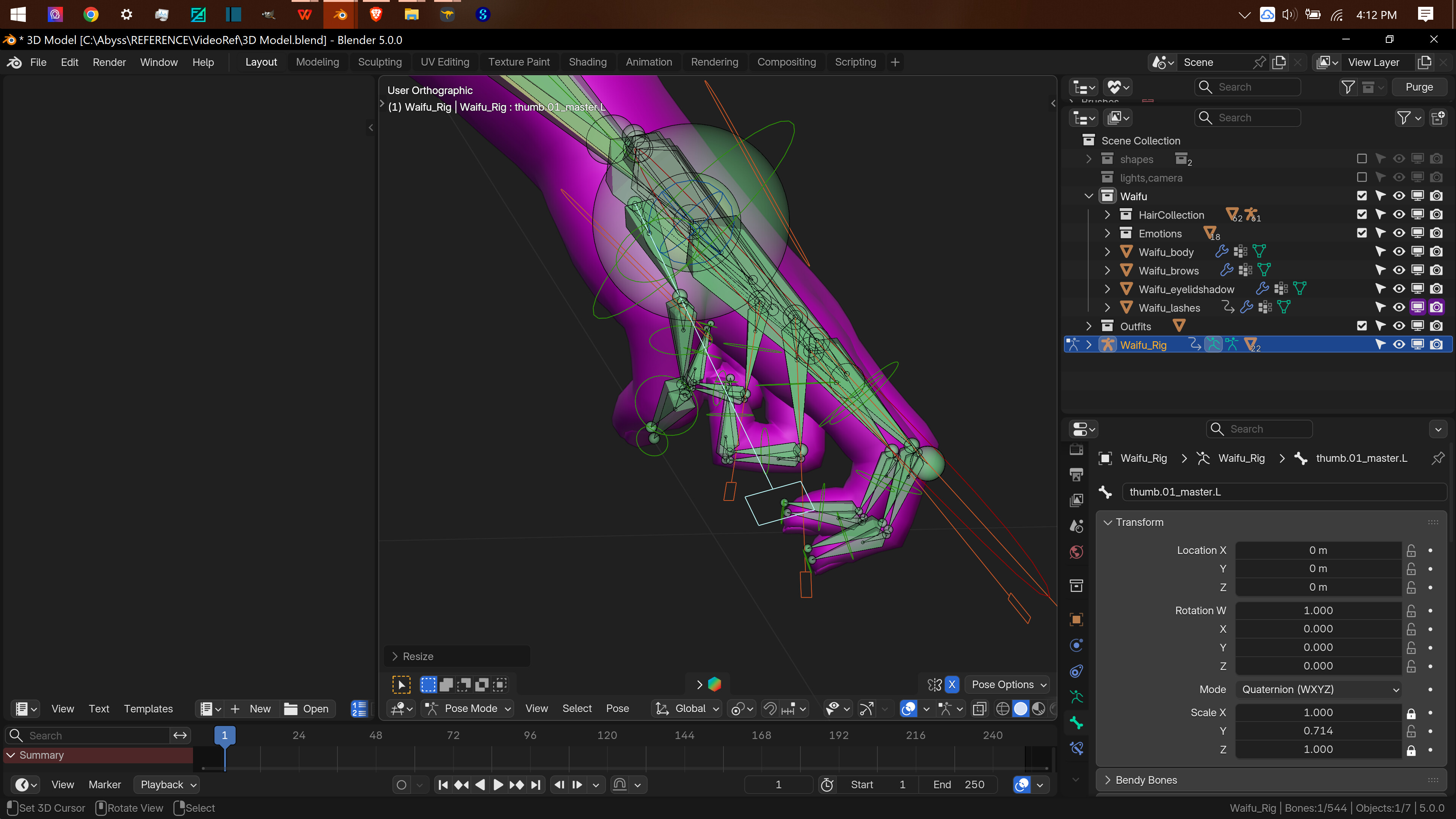Click the Blender logo app menu
The height and width of the screenshot is (819, 1456).
pyautogui.click(x=14, y=62)
